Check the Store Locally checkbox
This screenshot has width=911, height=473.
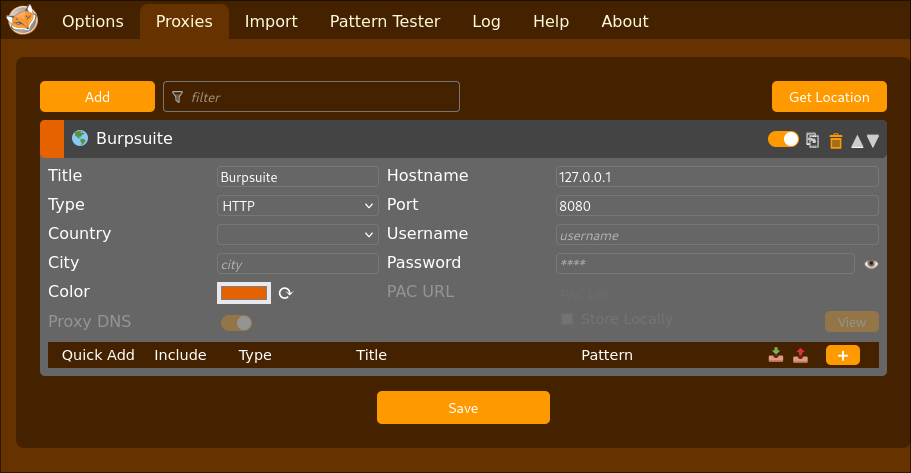pyautogui.click(x=567, y=318)
